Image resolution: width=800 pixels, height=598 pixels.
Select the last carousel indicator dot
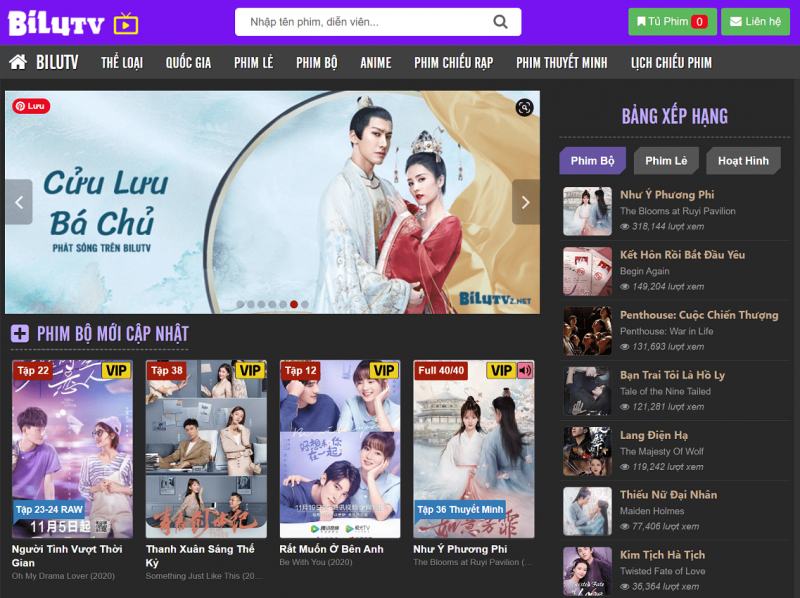coord(305,304)
